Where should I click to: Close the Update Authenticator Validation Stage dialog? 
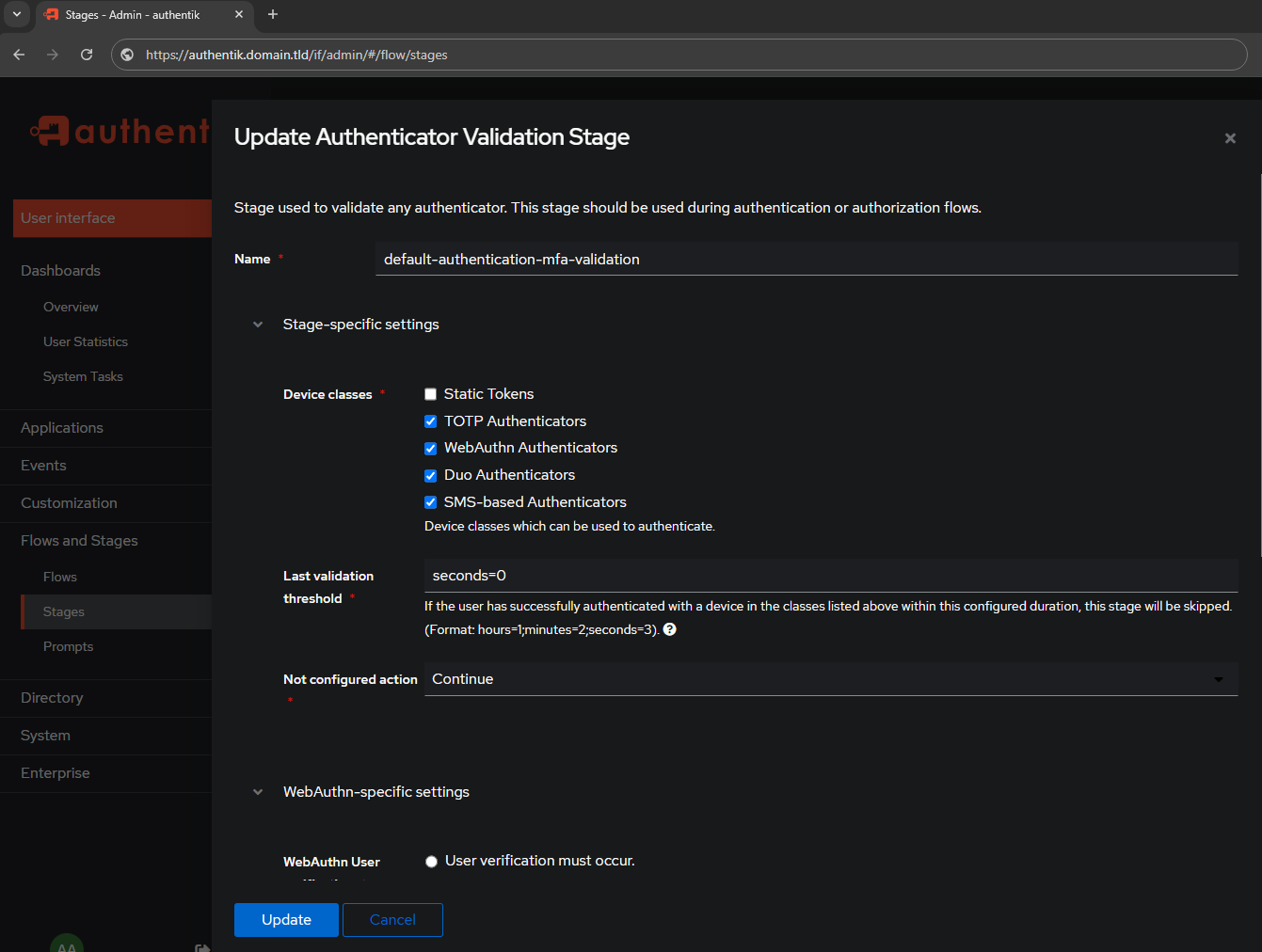[x=1229, y=138]
